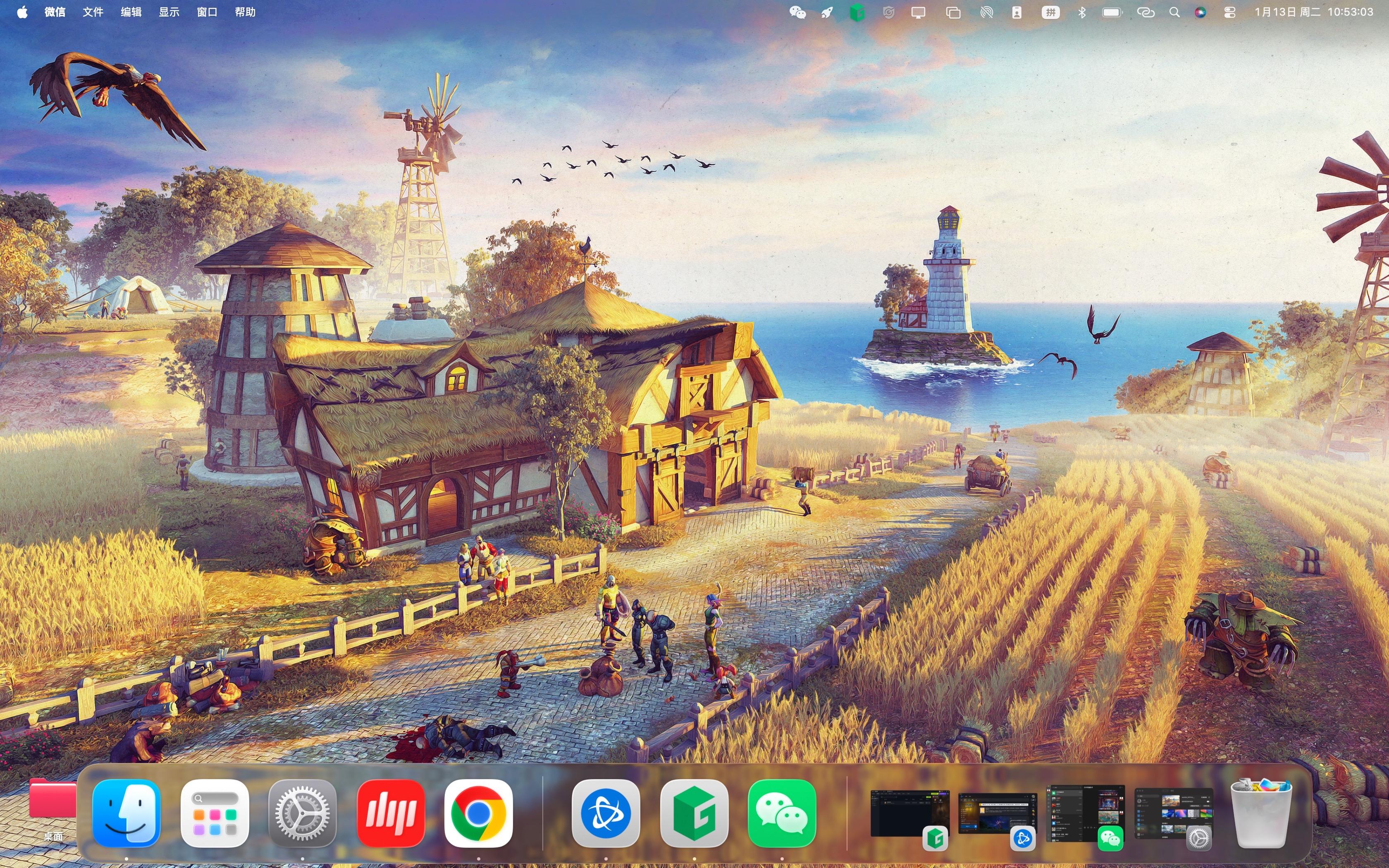Expand the battery status menu

point(1112,12)
